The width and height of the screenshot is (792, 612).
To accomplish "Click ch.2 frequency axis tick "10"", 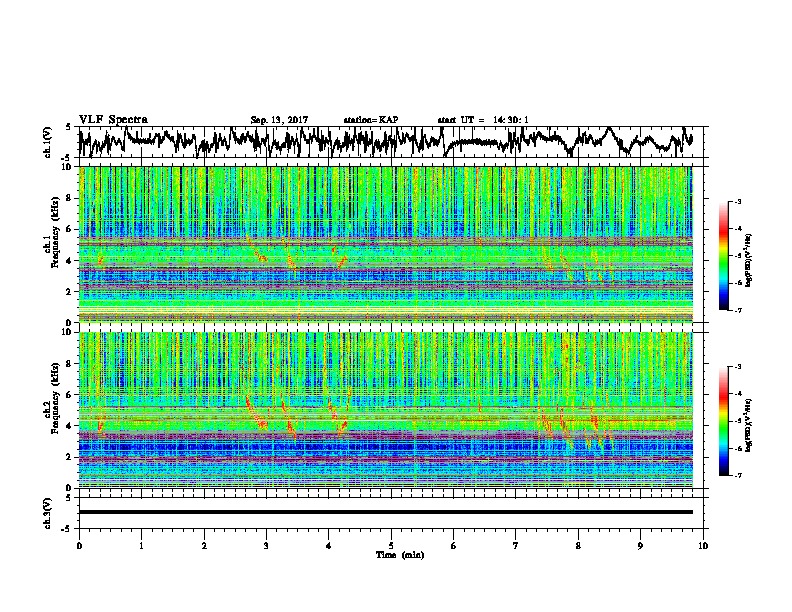I will [68, 332].
